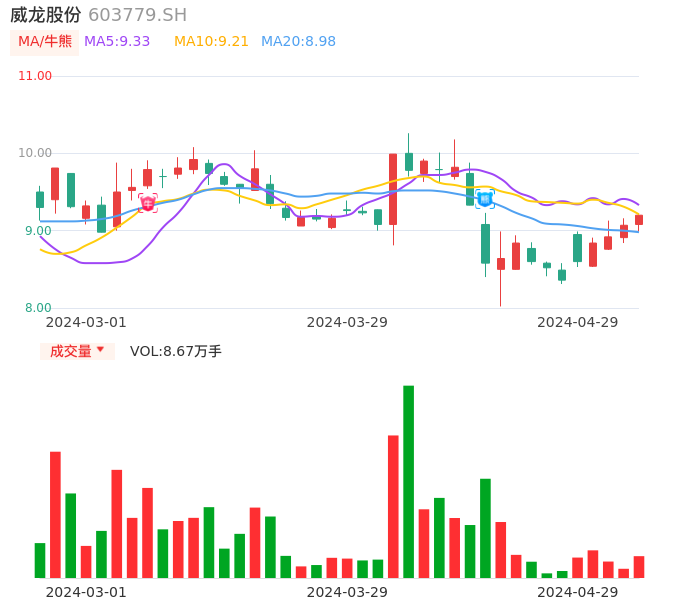Screen dimensions: 686x606
Task: Click the last red candlestick on the right
Action: click(639, 220)
